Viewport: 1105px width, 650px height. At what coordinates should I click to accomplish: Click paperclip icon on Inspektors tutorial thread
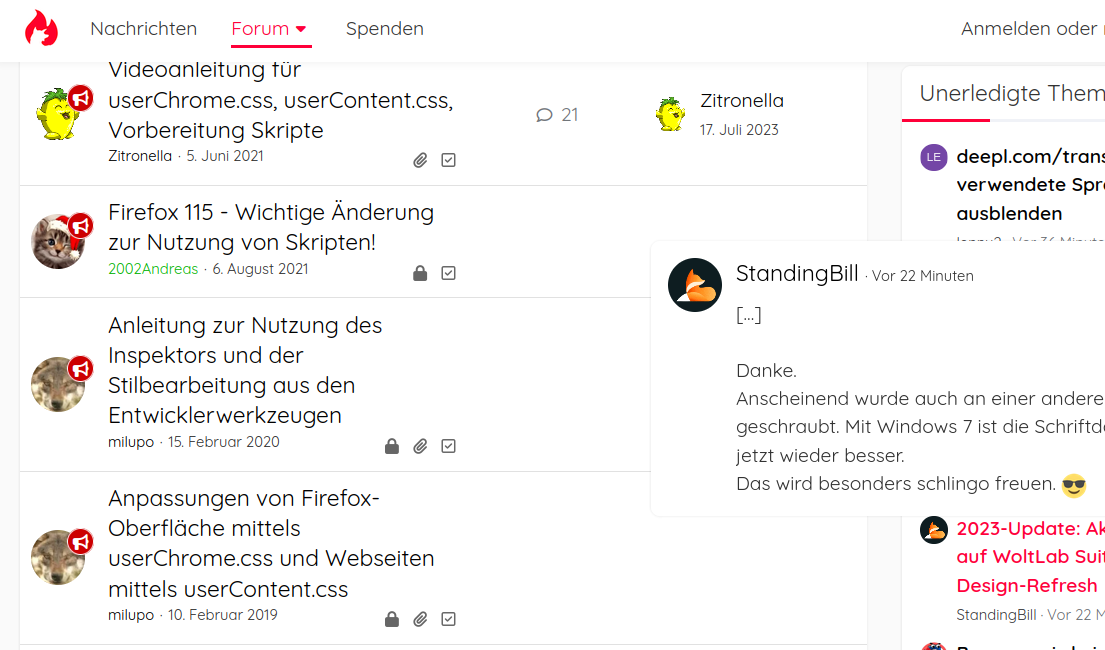click(x=421, y=446)
